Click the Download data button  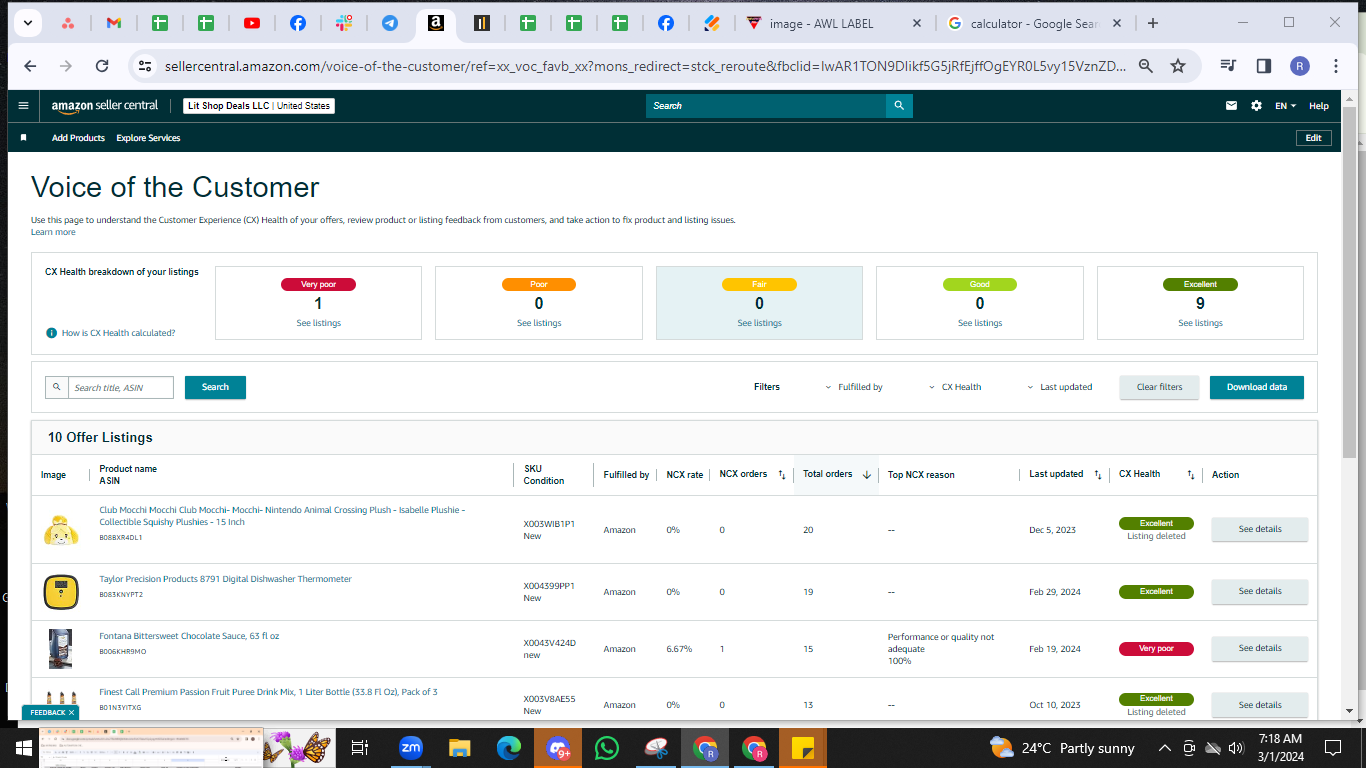coord(1256,387)
